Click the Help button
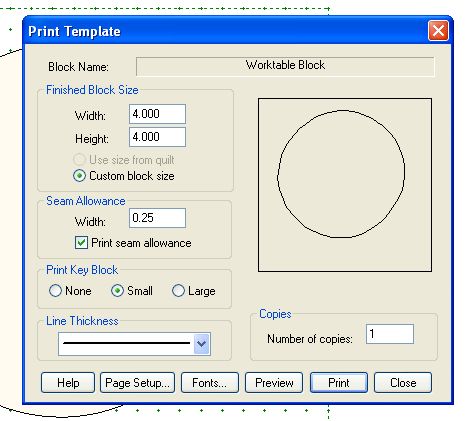This screenshot has width=472, height=421. click(68, 383)
